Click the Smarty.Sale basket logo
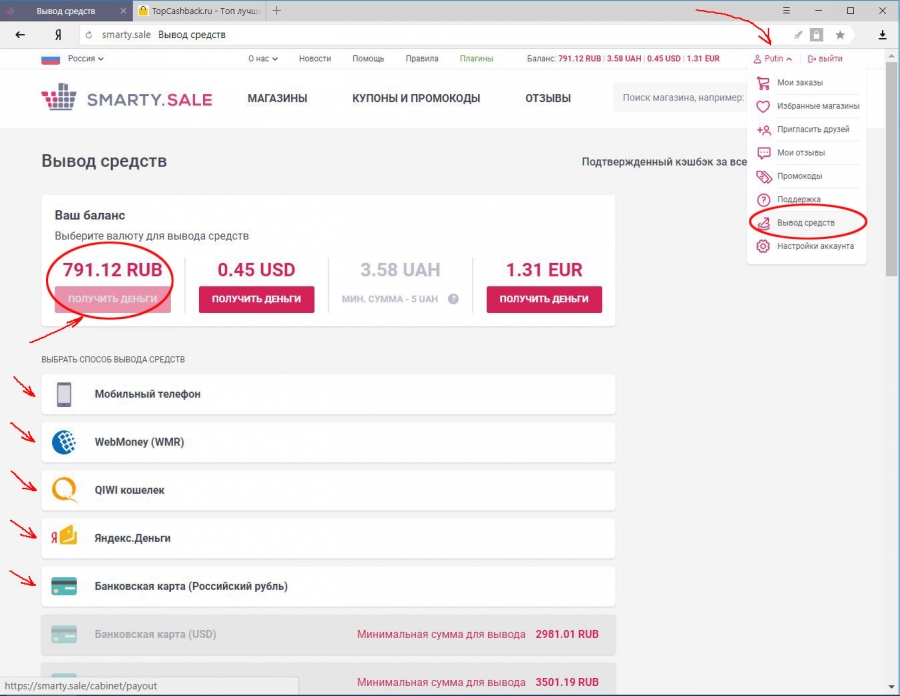Image resolution: width=900 pixels, height=696 pixels. click(59, 97)
